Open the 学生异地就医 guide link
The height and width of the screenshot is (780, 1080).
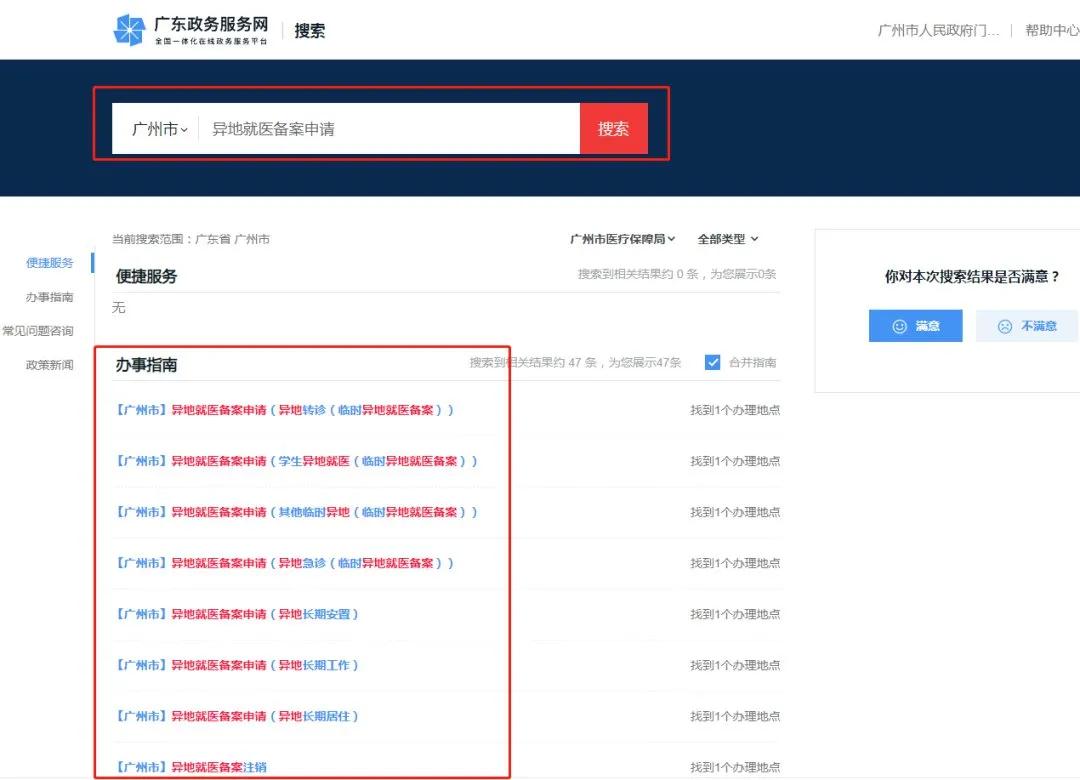pos(295,461)
